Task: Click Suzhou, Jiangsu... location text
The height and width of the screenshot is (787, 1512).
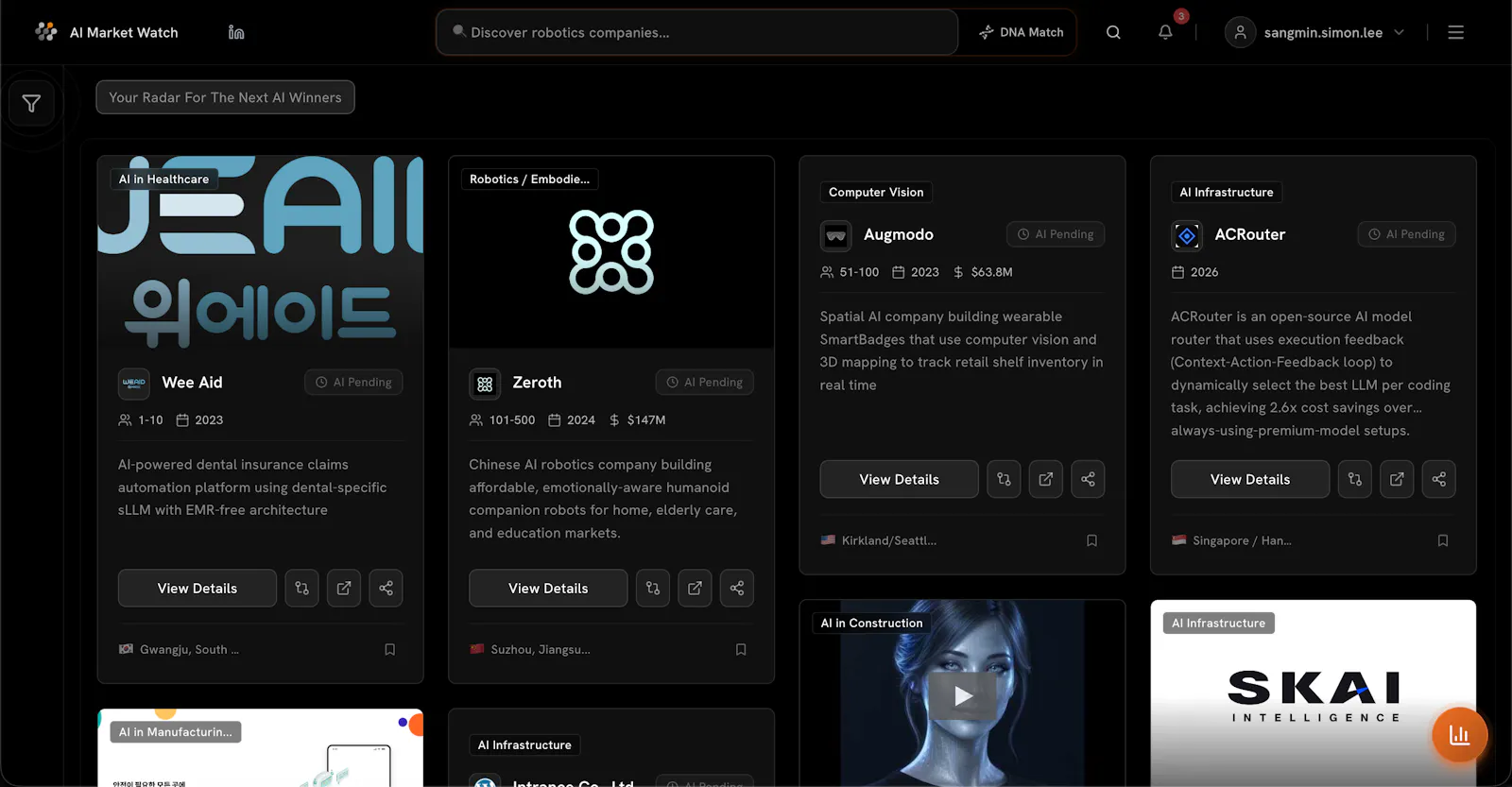Action: (541, 649)
